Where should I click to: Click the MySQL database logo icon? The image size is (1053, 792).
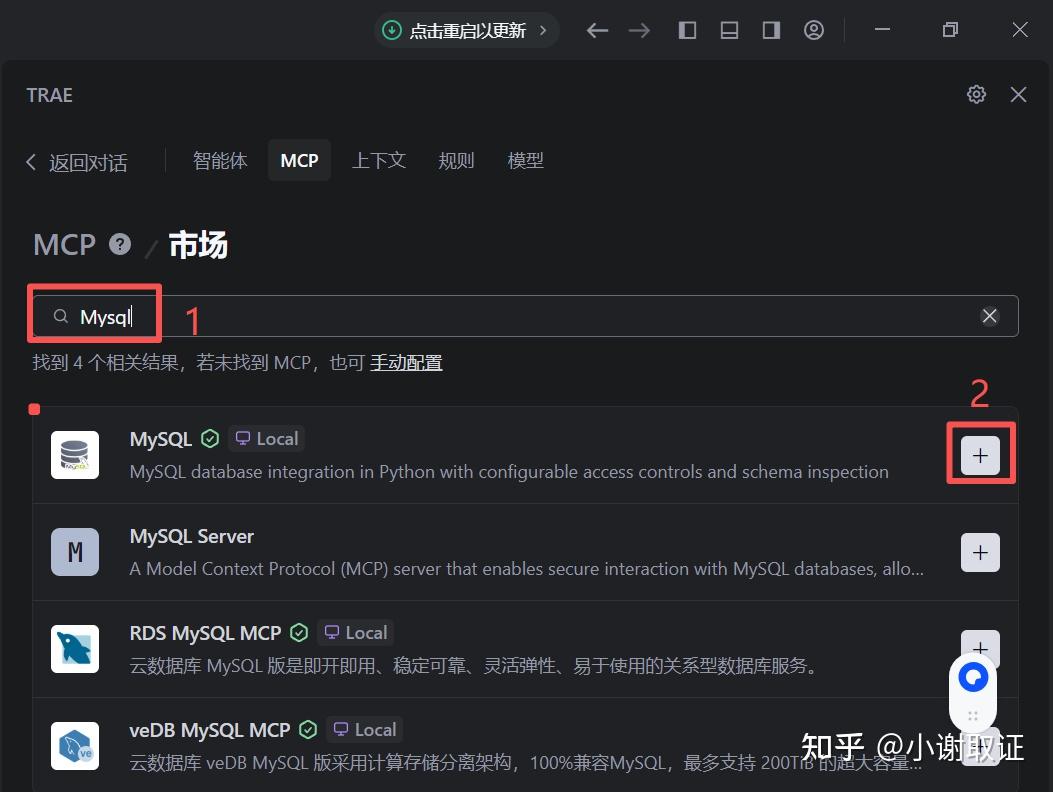[x=75, y=454]
